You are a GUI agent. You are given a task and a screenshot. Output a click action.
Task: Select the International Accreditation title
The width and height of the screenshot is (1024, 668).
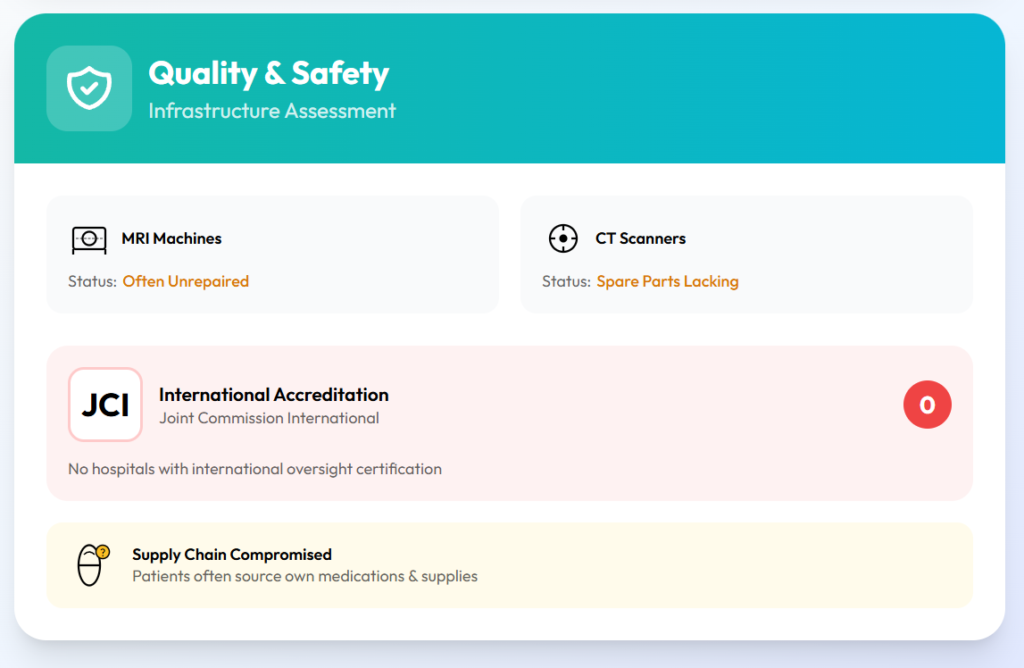coord(273,395)
